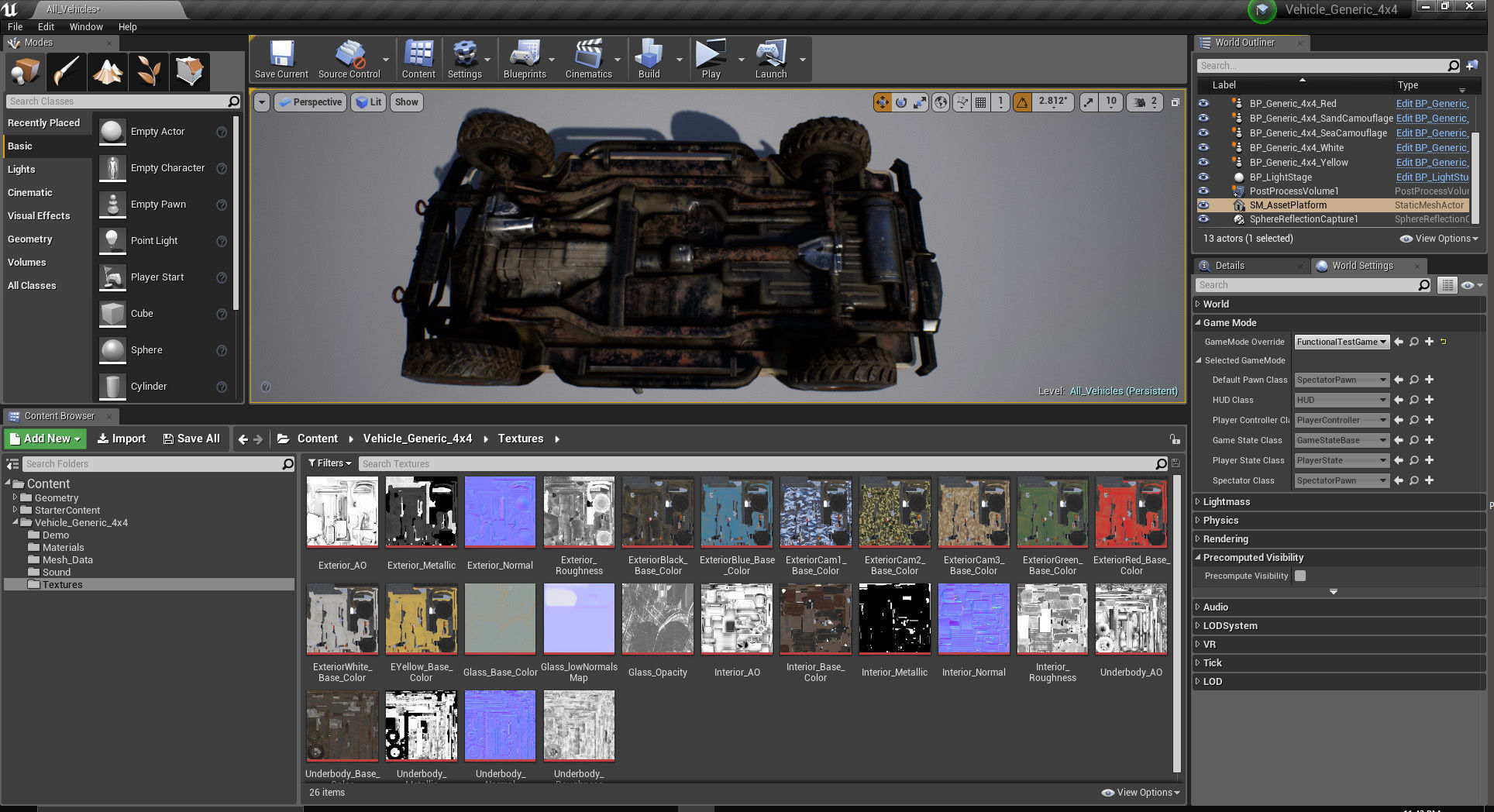Lock Content Browser icon
This screenshot has width=1494, height=812.
[x=1175, y=439]
